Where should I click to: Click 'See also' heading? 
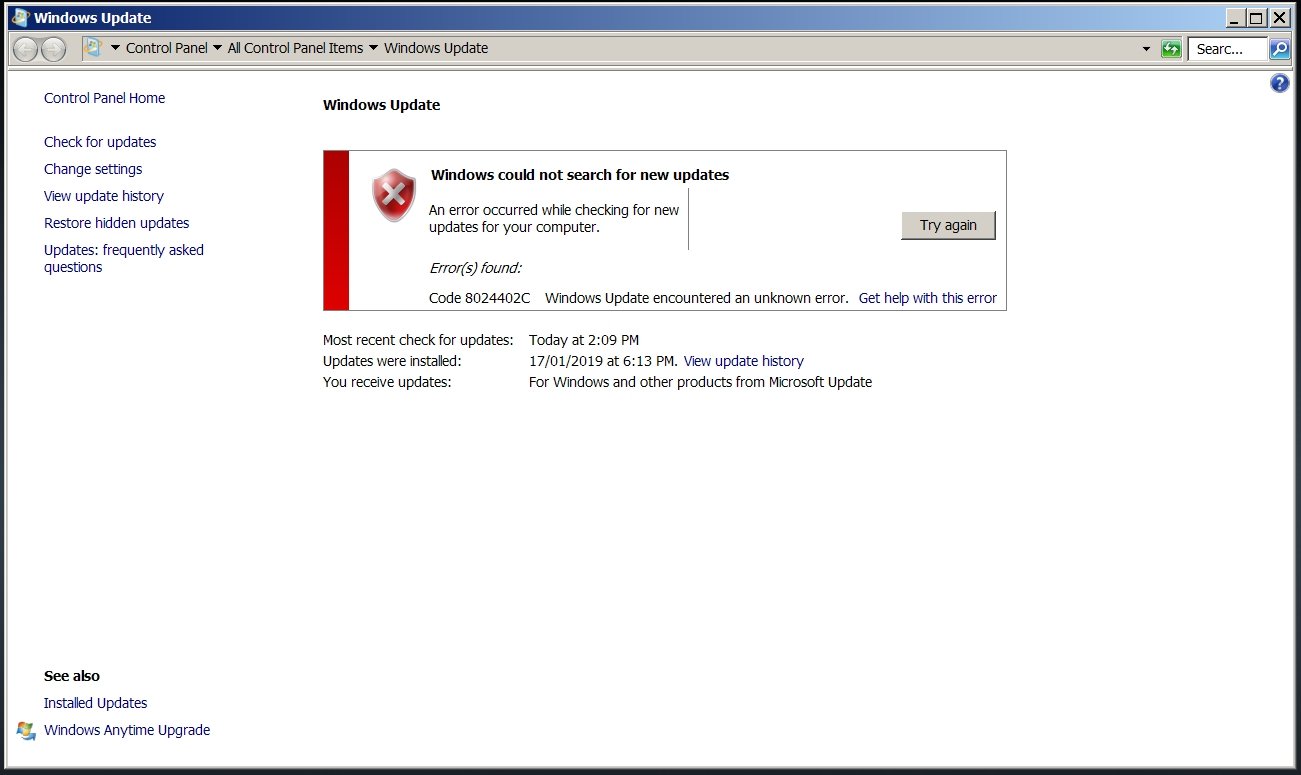tap(72, 676)
